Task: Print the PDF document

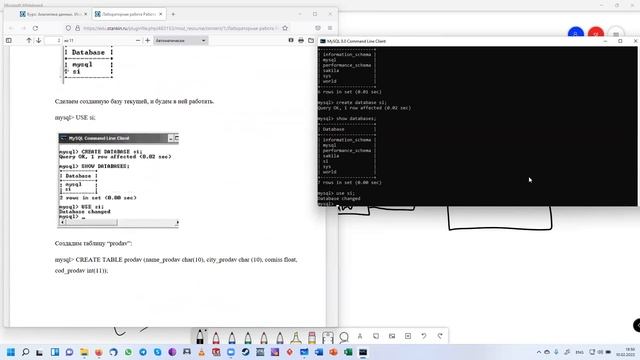Action: [x=301, y=40]
